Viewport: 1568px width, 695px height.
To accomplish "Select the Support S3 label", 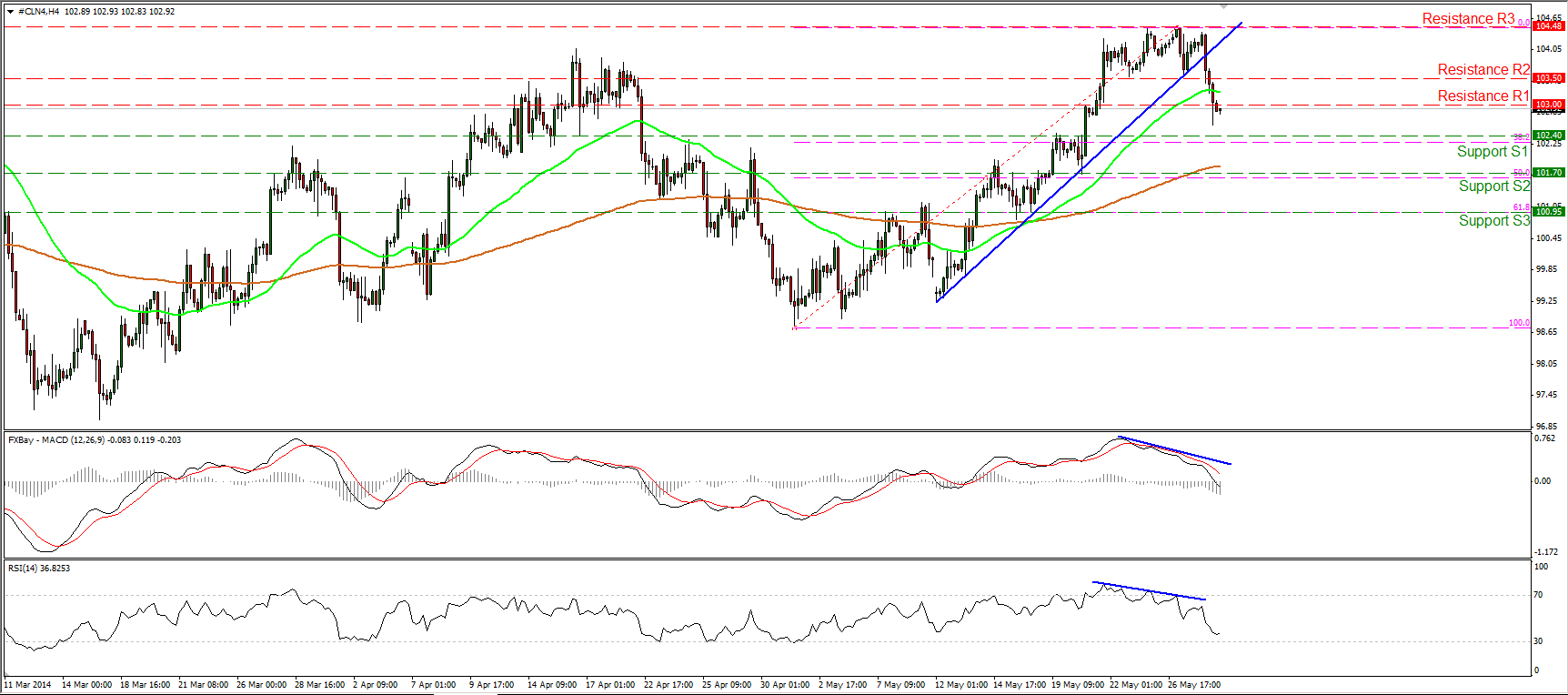I will (x=1494, y=221).
